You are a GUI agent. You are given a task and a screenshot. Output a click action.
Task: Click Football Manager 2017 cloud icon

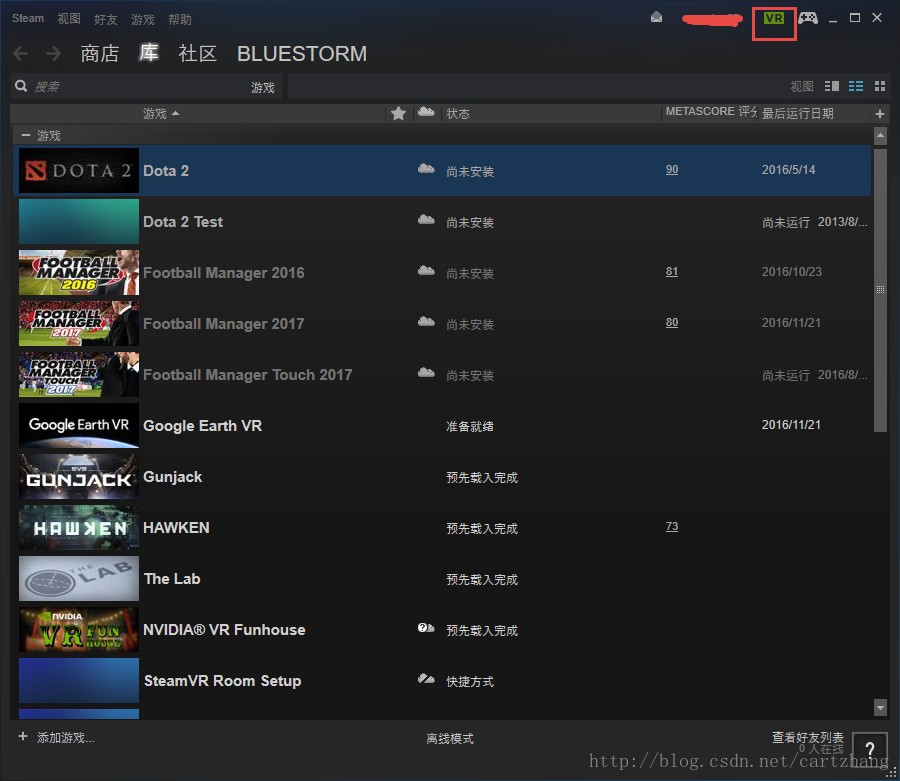point(426,322)
